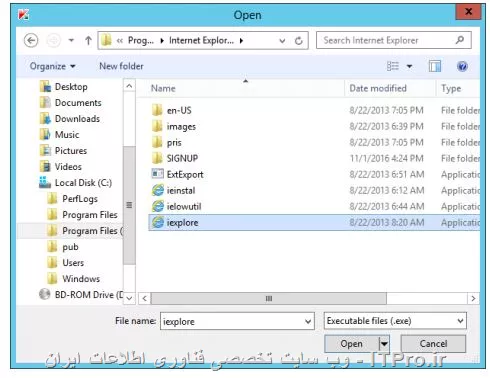Viewport: 490px width, 378px height.
Task: Click the horizontal scrollbar right arrow
Action: (473, 298)
